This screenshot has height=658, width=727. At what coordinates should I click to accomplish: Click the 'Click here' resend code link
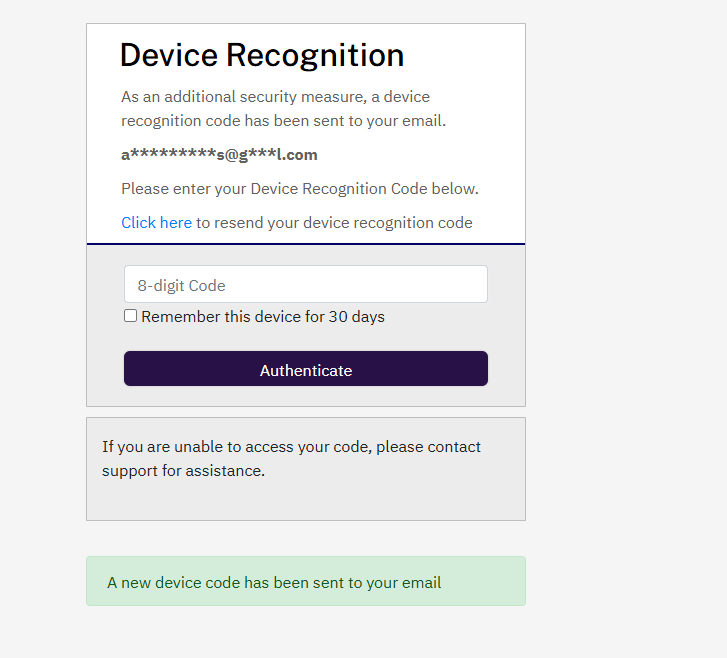click(x=156, y=223)
